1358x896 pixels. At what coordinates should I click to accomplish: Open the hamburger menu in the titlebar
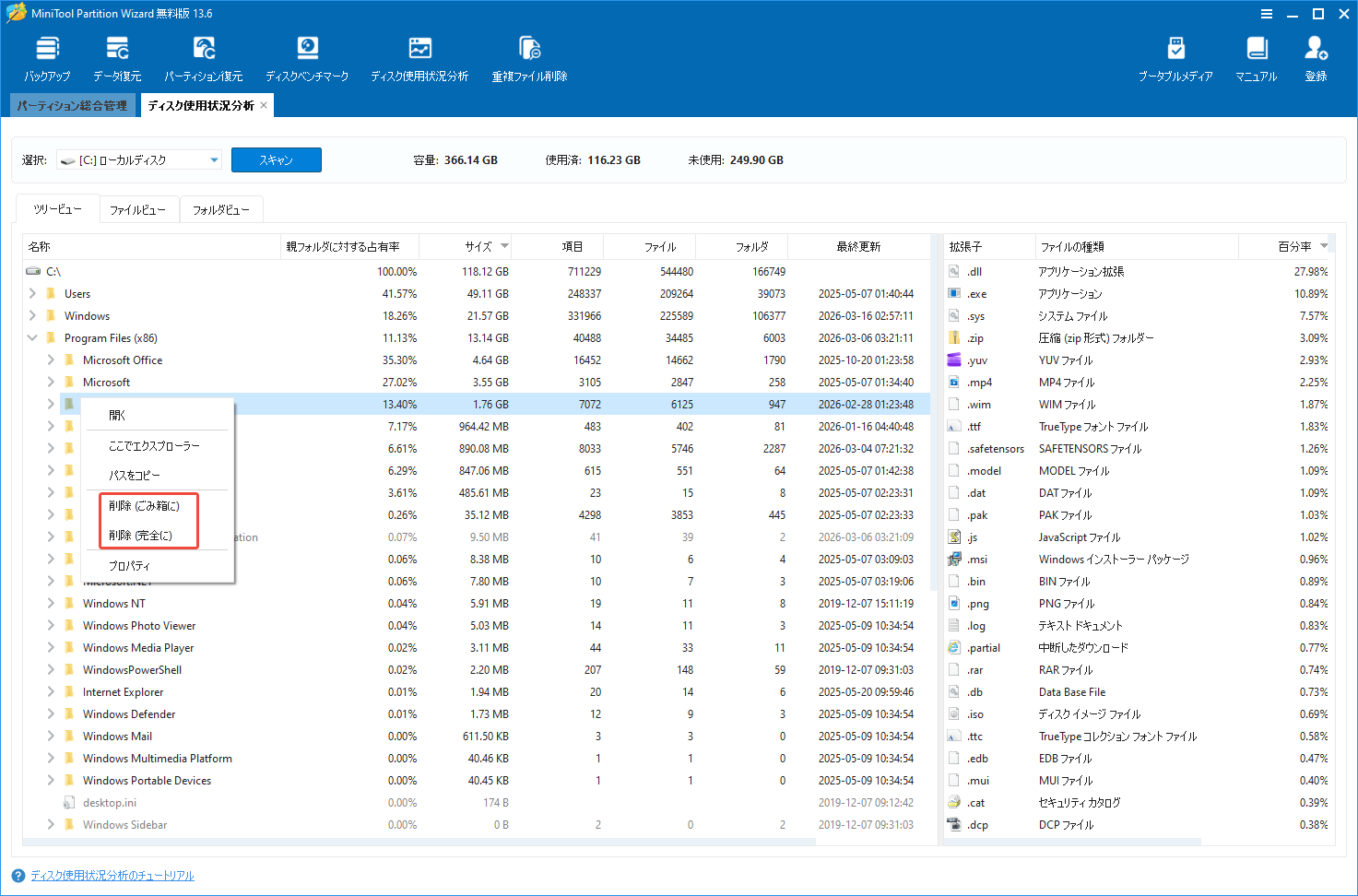(x=1265, y=14)
